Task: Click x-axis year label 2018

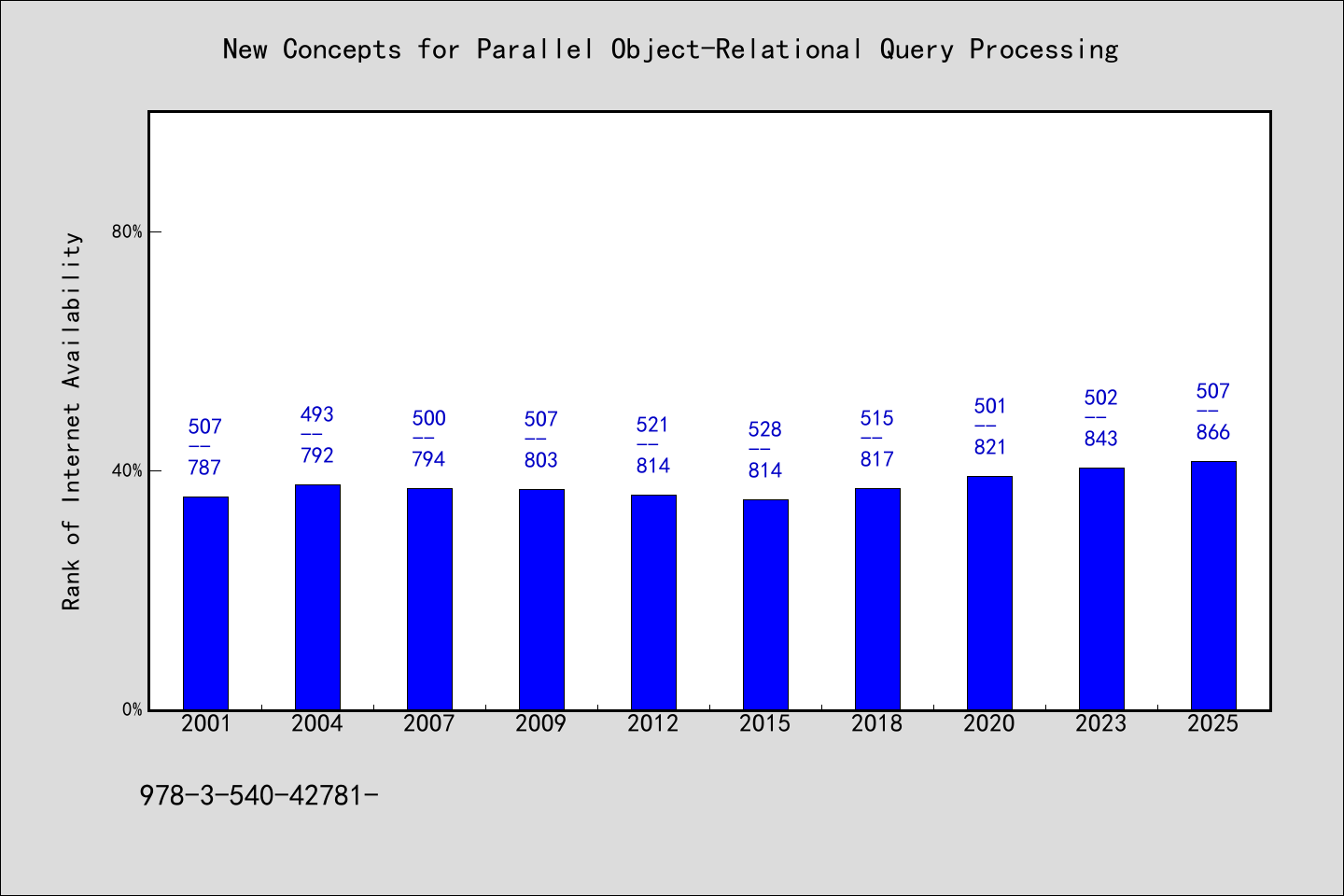Action: tap(877, 723)
